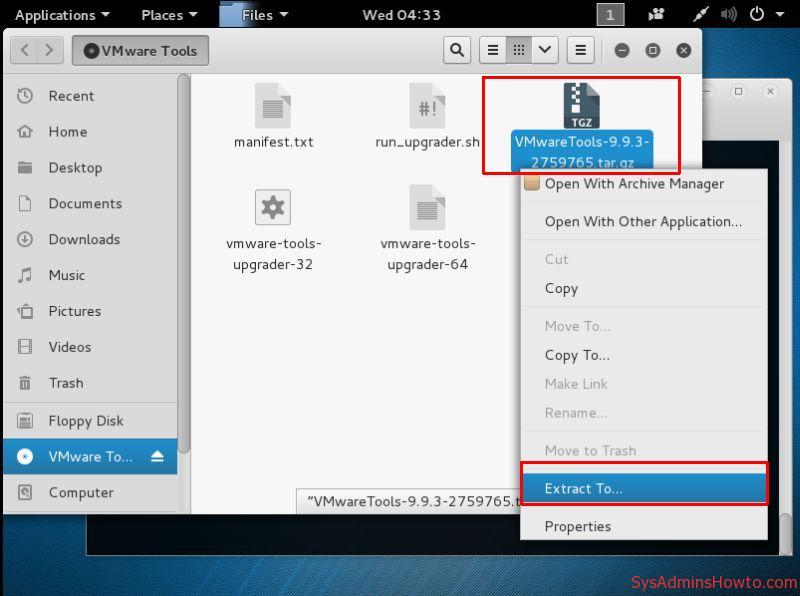Select the run_upgrader.sh script icon
The height and width of the screenshot is (596, 800).
coord(428,106)
